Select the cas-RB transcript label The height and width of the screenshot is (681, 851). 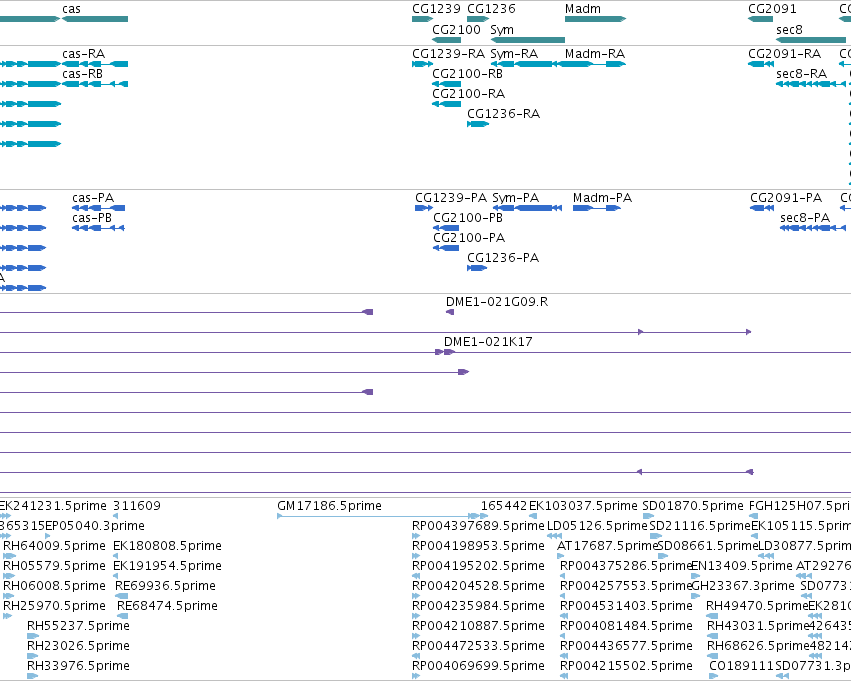pyautogui.click(x=82, y=74)
